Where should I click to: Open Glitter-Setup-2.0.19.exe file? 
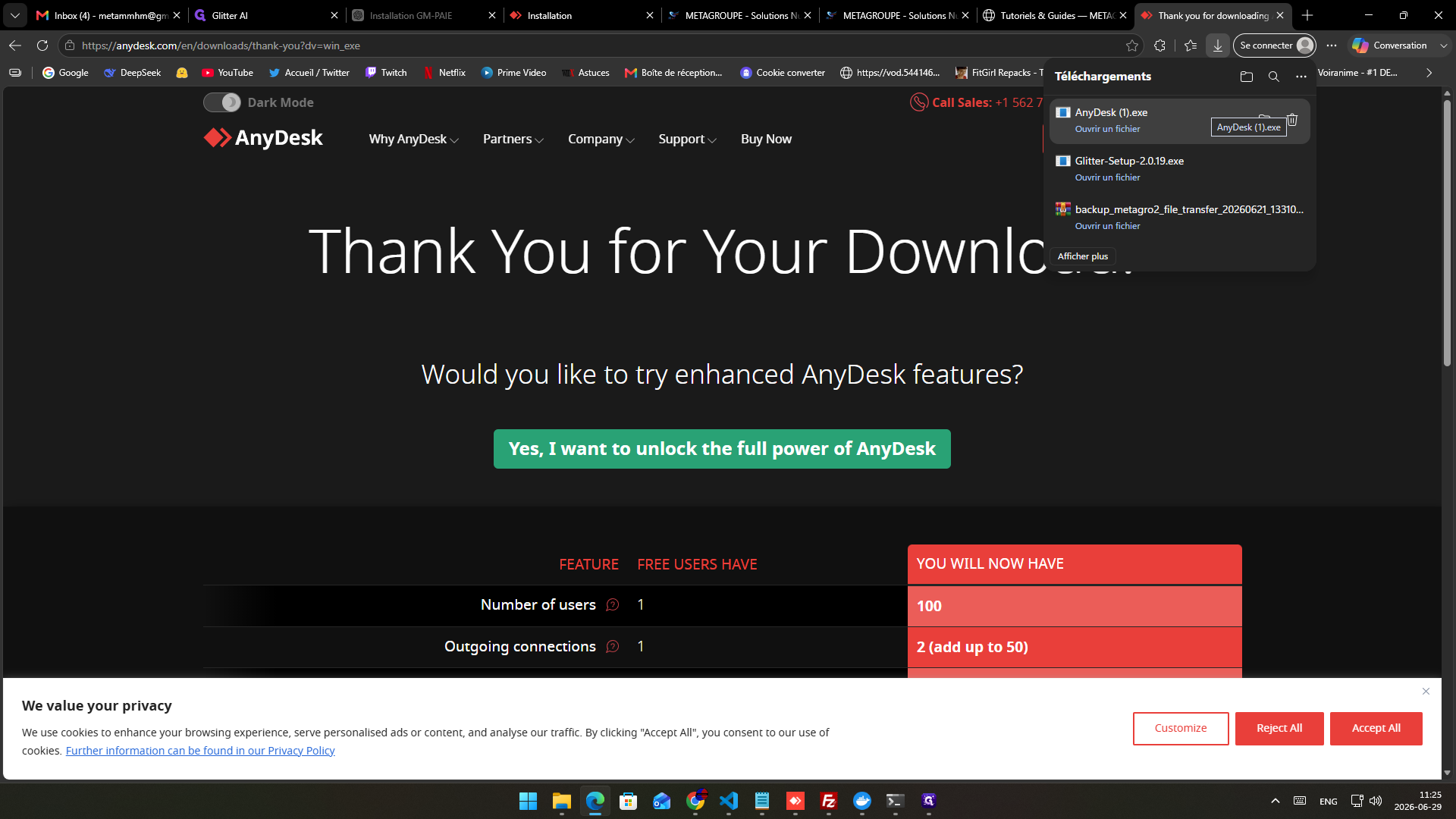pos(1107,177)
